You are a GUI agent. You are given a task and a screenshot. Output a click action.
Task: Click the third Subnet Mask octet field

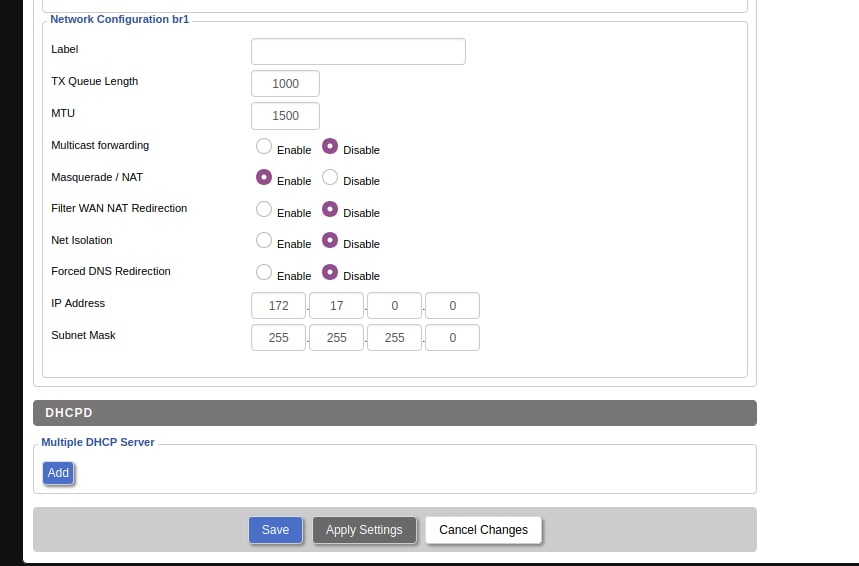(x=394, y=338)
